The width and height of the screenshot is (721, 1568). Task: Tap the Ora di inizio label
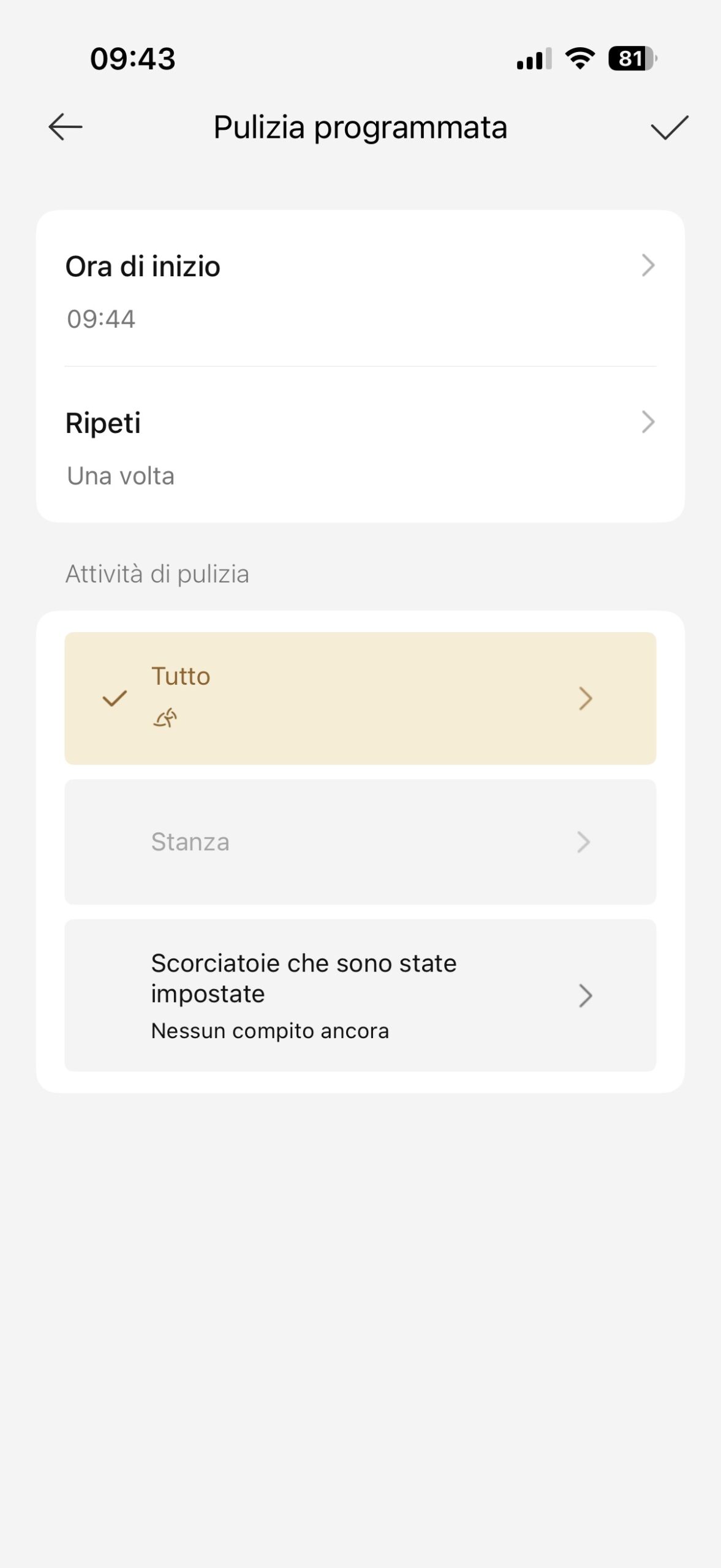[143, 266]
